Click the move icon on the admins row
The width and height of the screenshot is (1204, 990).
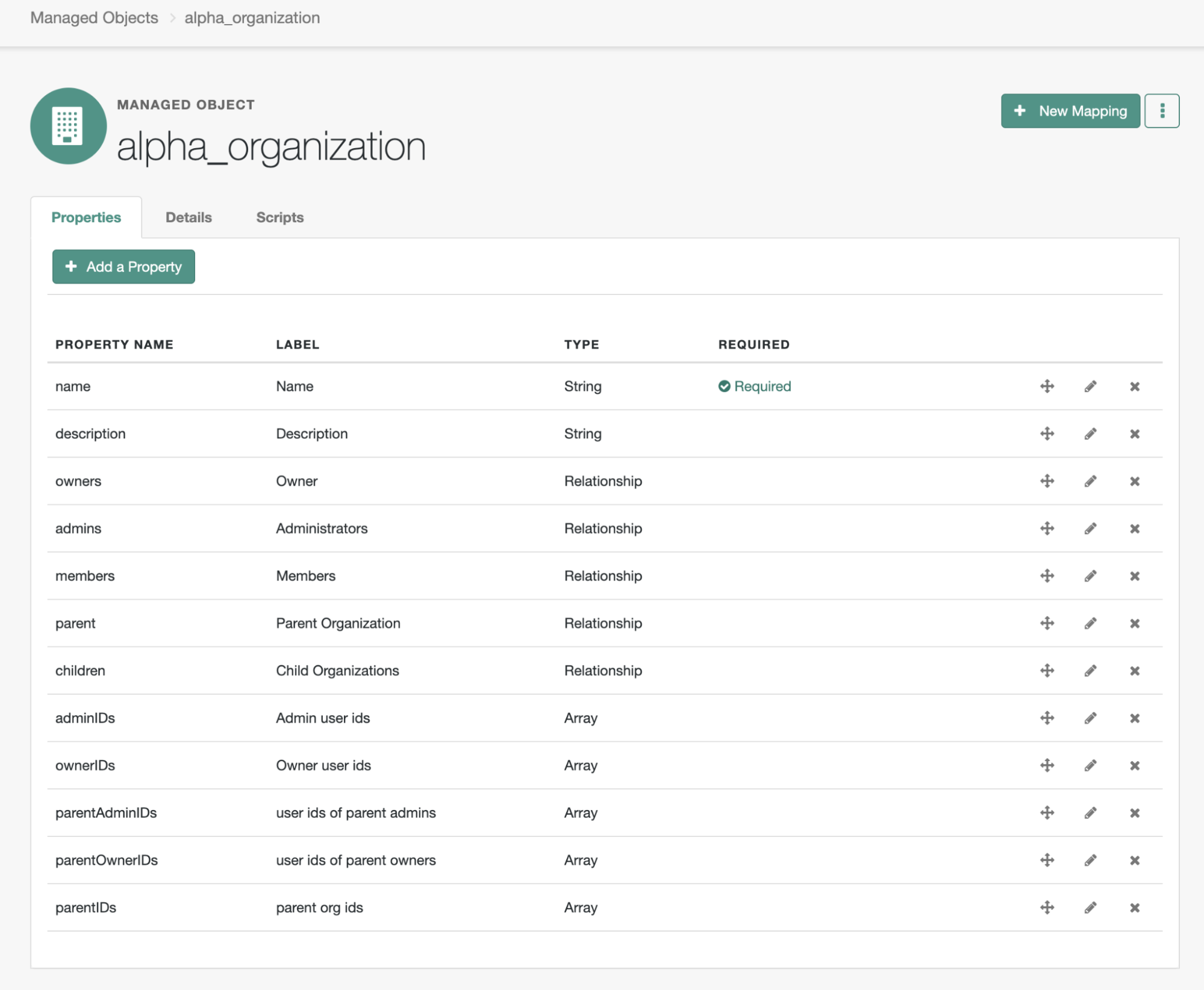pyautogui.click(x=1047, y=528)
